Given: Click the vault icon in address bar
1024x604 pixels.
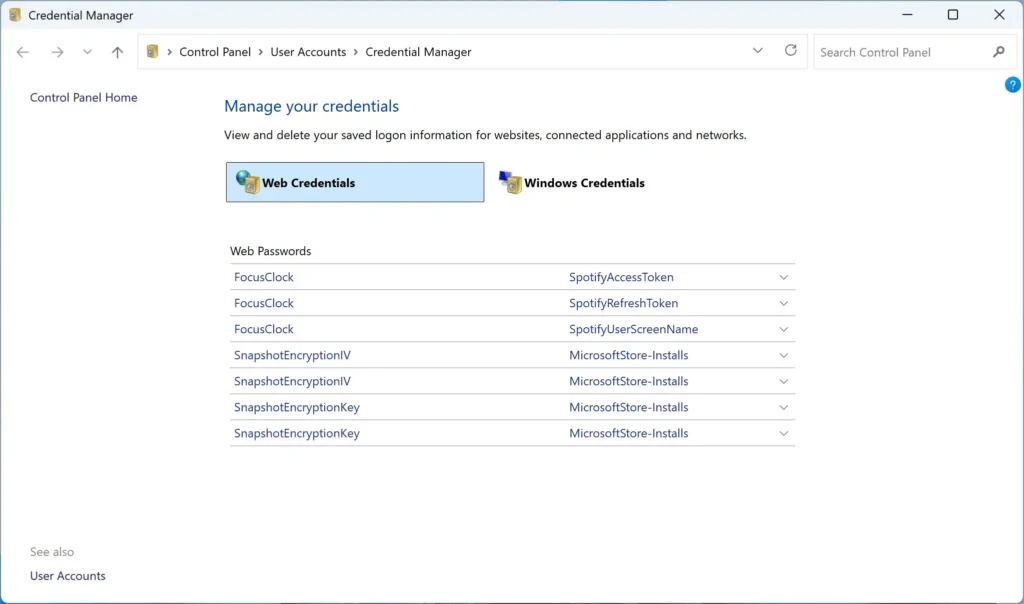Looking at the screenshot, I should tap(152, 52).
